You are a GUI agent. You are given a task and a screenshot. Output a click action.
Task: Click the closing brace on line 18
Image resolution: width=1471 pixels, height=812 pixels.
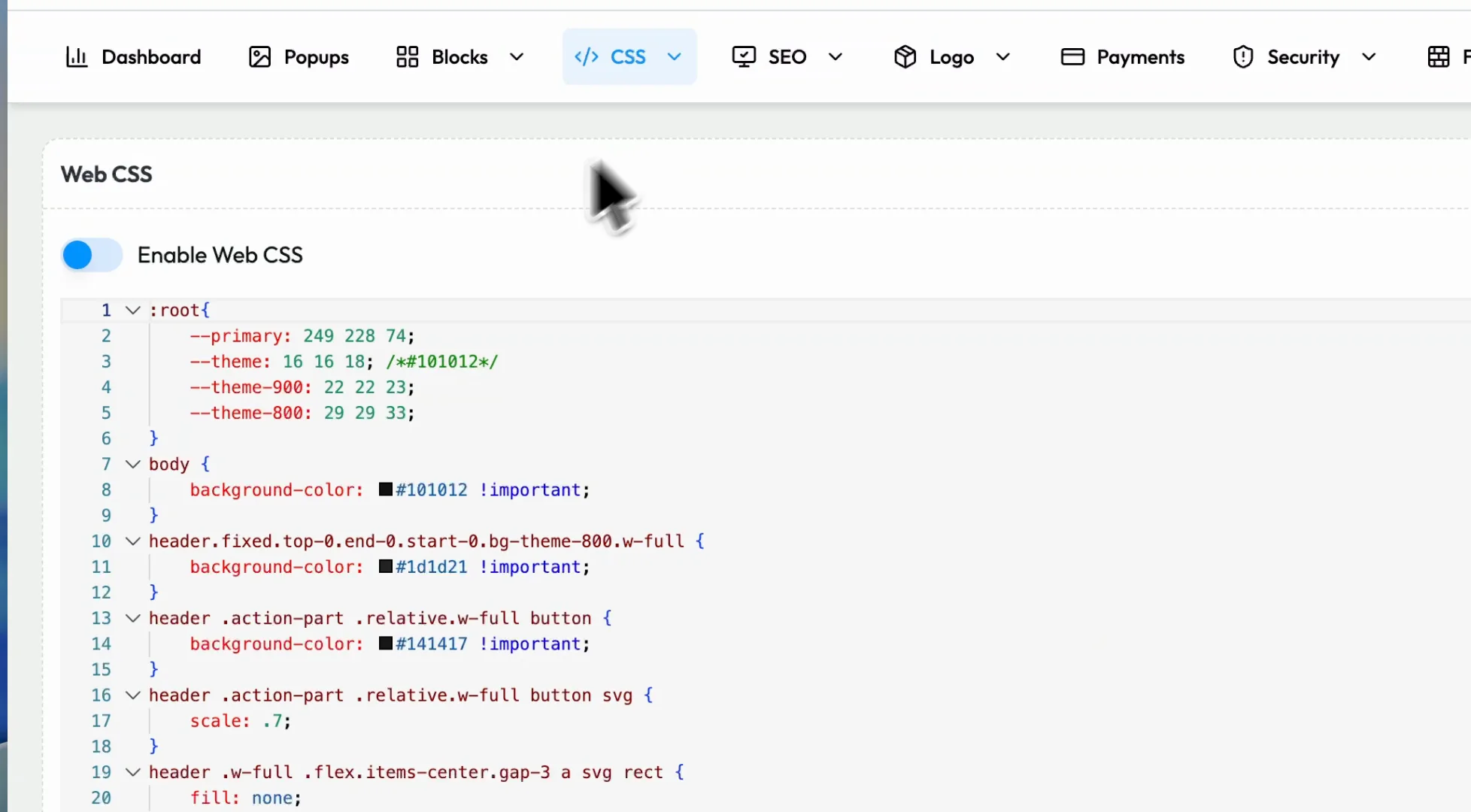pos(153,747)
